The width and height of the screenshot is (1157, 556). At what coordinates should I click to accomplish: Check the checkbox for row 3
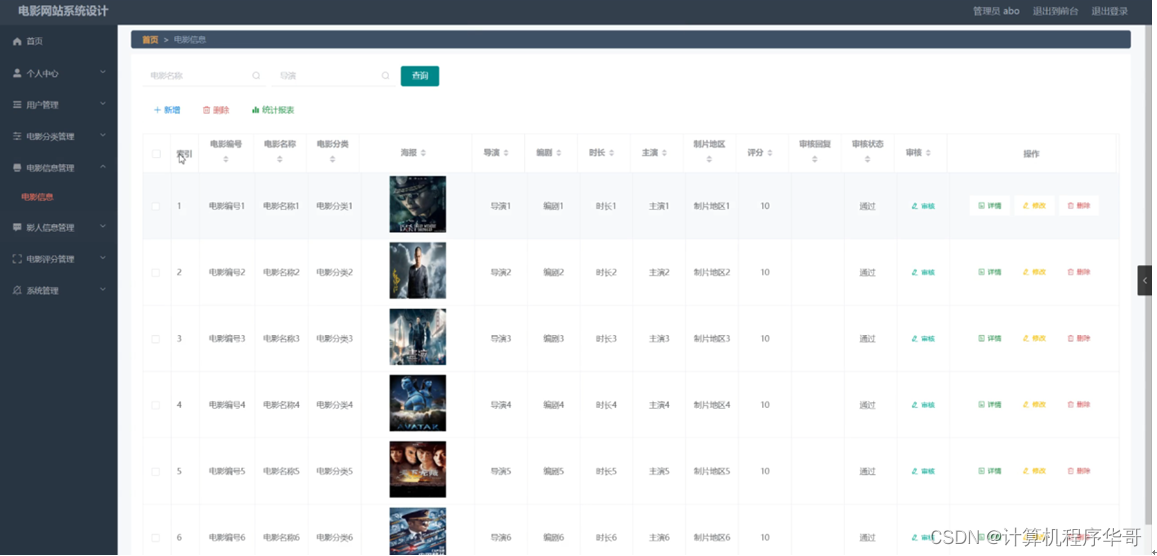pos(156,338)
